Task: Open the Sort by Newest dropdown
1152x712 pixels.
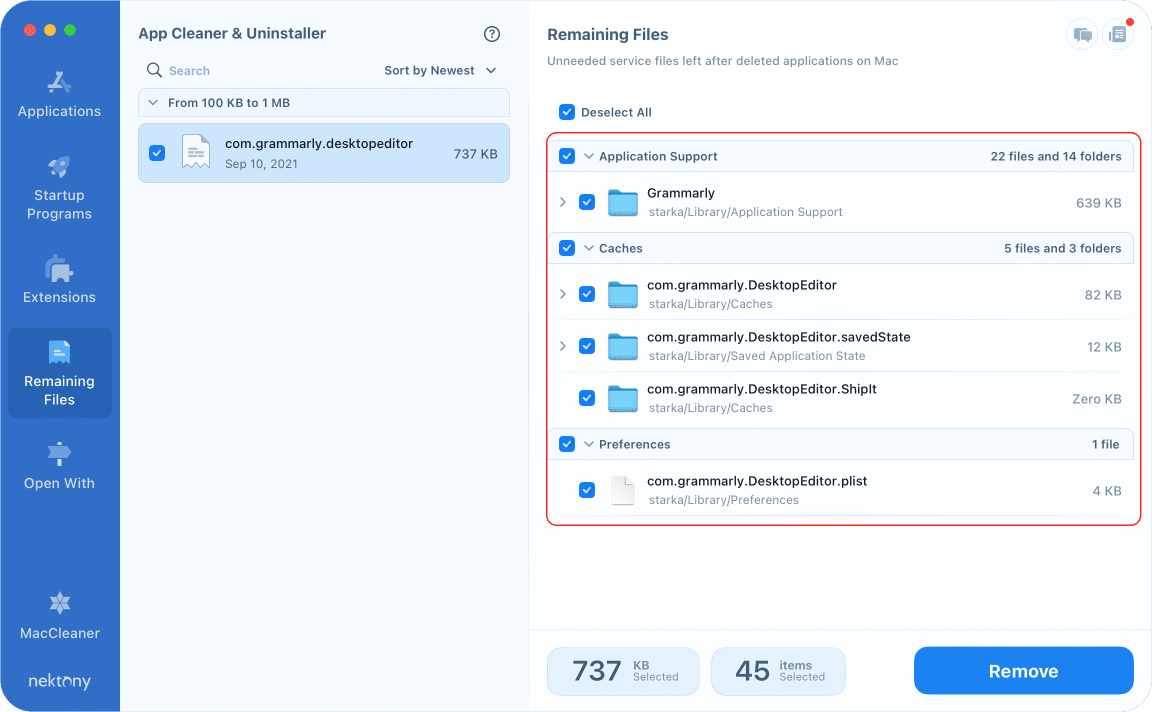Action: click(441, 71)
